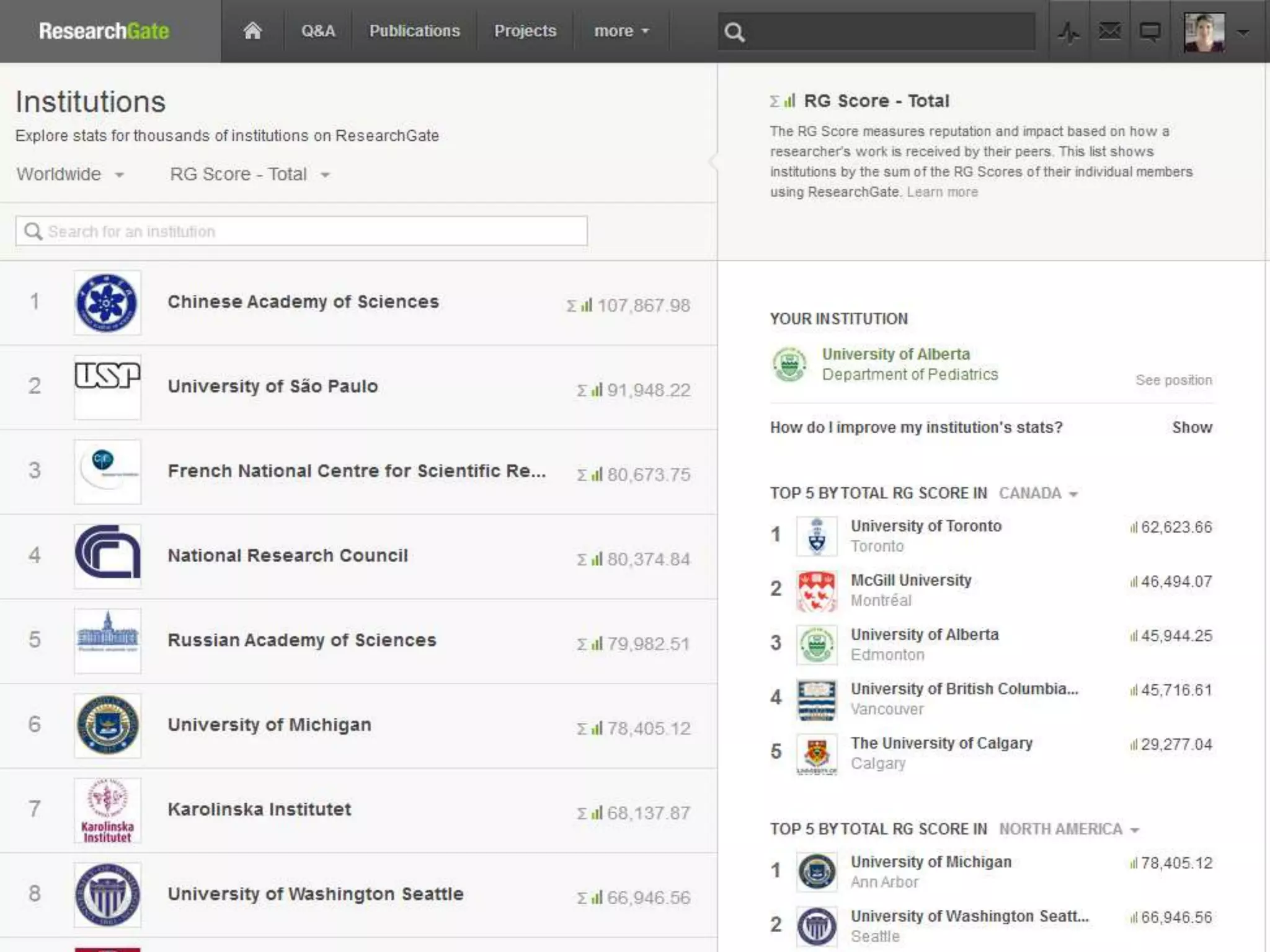Open the RG Score - Total dropdown
1270x952 pixels.
tap(249, 175)
